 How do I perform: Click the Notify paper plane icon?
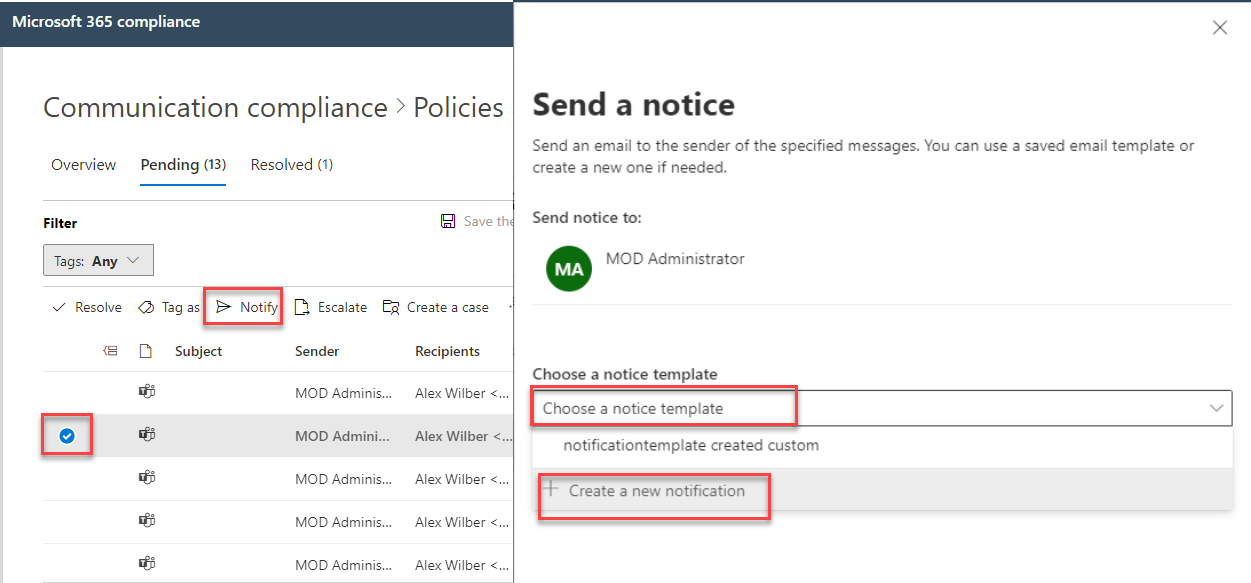[x=224, y=307]
